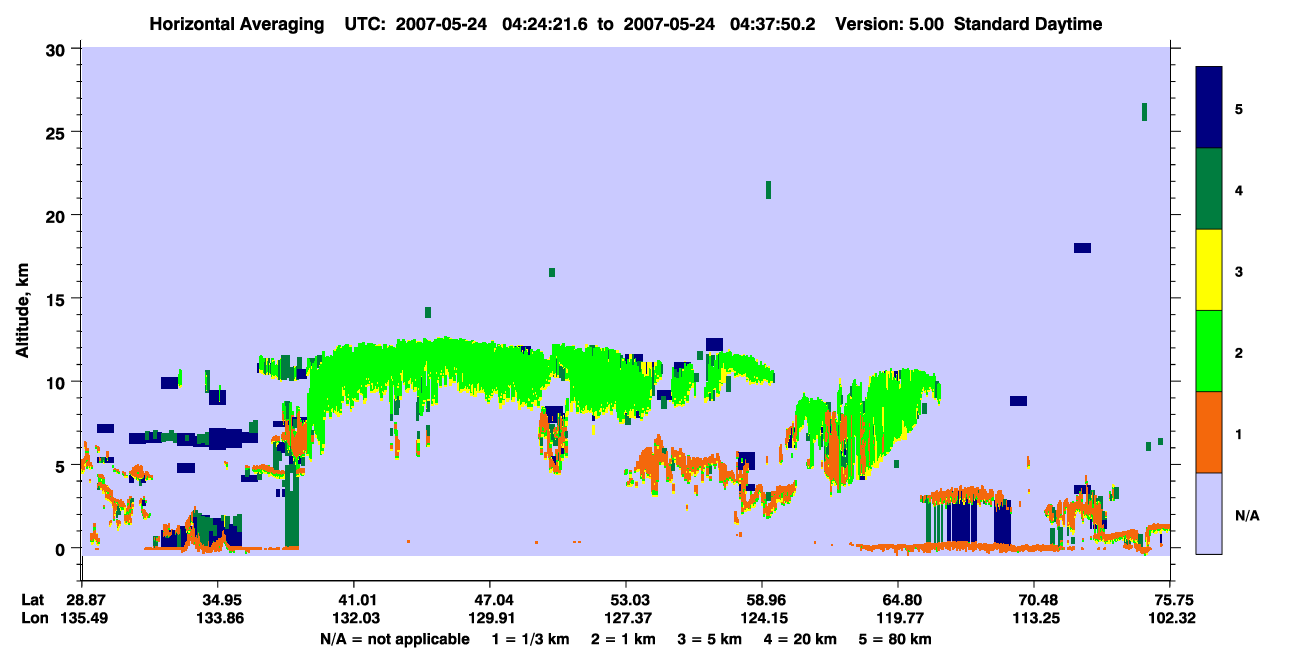Click the legend note '5 = 80 km'

[x=896, y=639]
